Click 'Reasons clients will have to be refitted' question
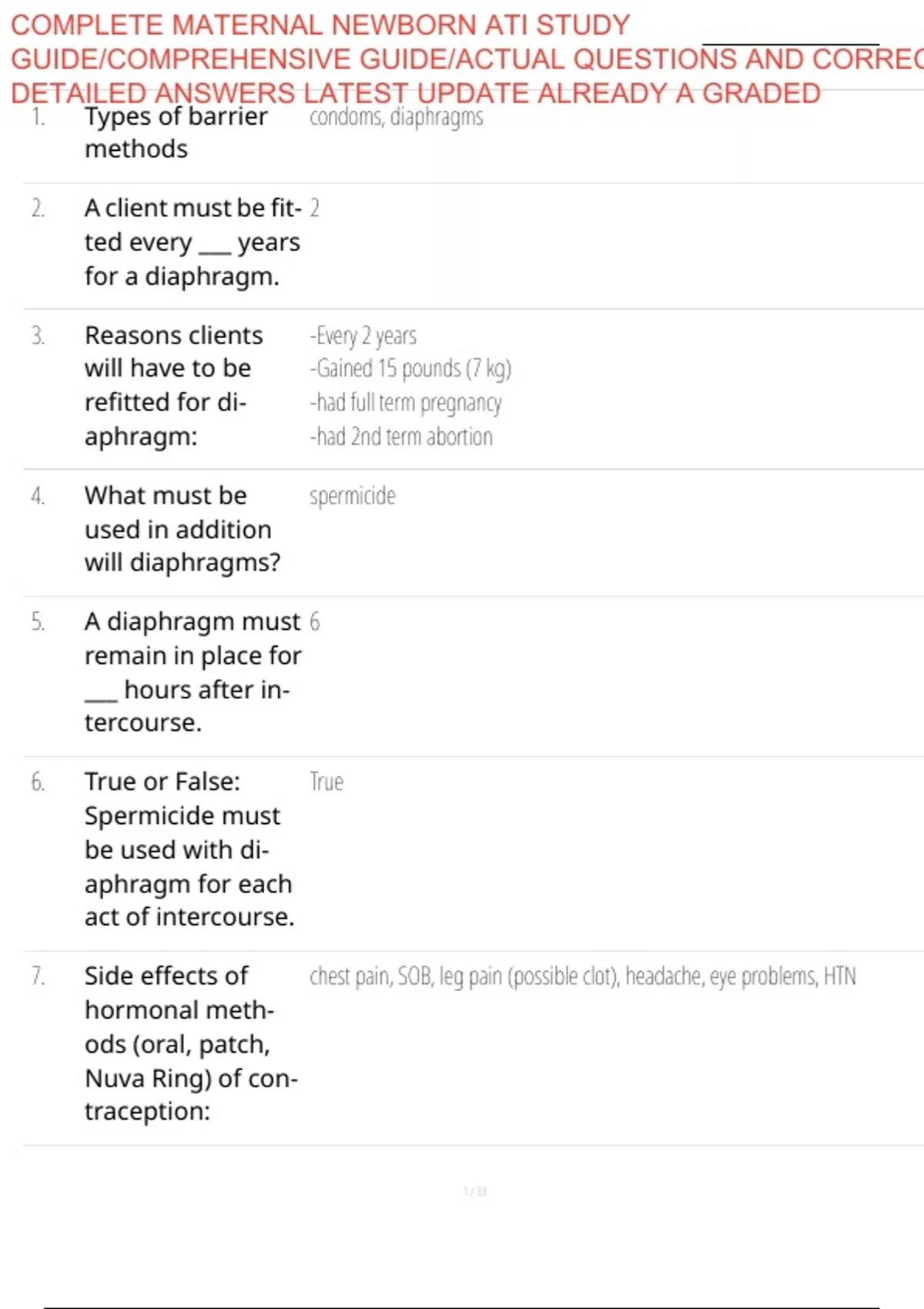 (173, 385)
